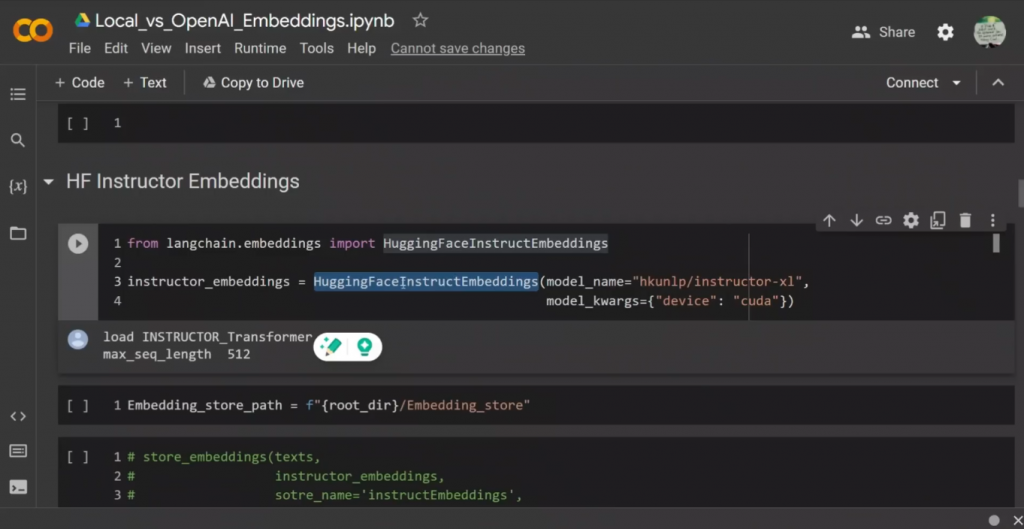
Task: Run the HuggingFaceInstructEmbeddings cell
Action: pyautogui.click(x=78, y=243)
